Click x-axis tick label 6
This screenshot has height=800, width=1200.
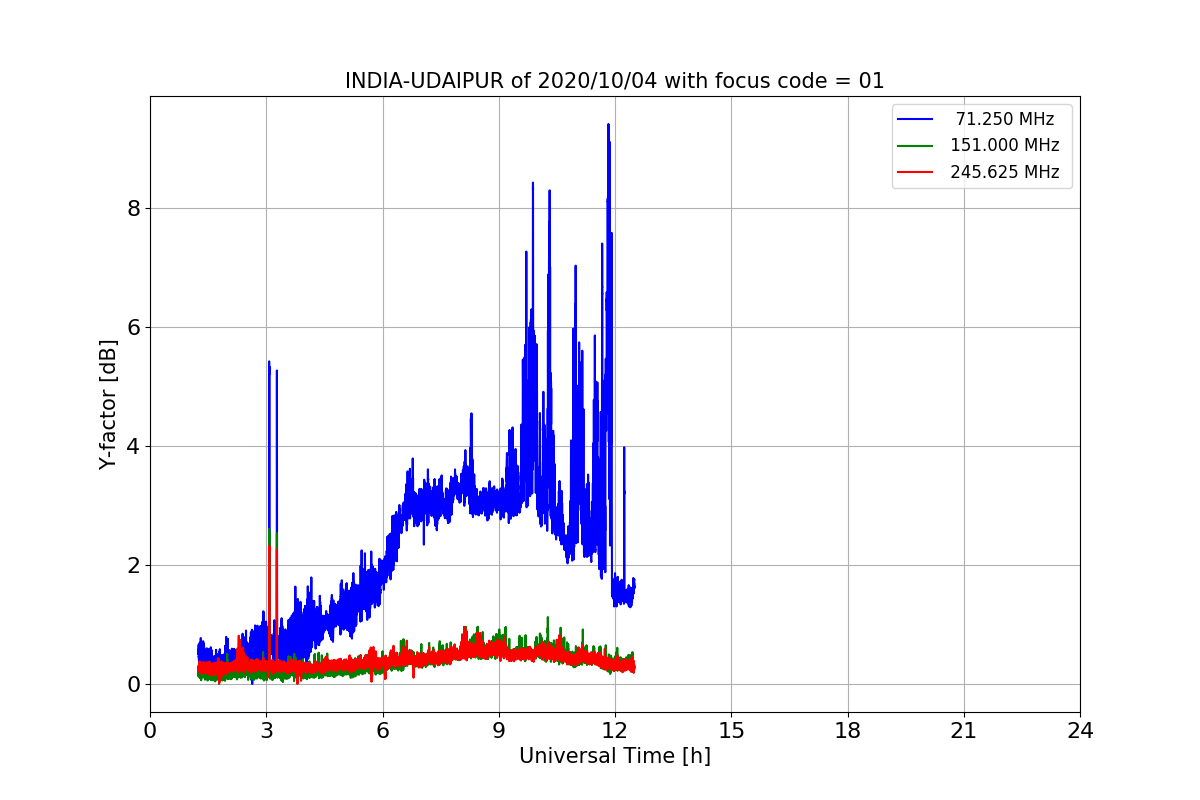(383, 731)
